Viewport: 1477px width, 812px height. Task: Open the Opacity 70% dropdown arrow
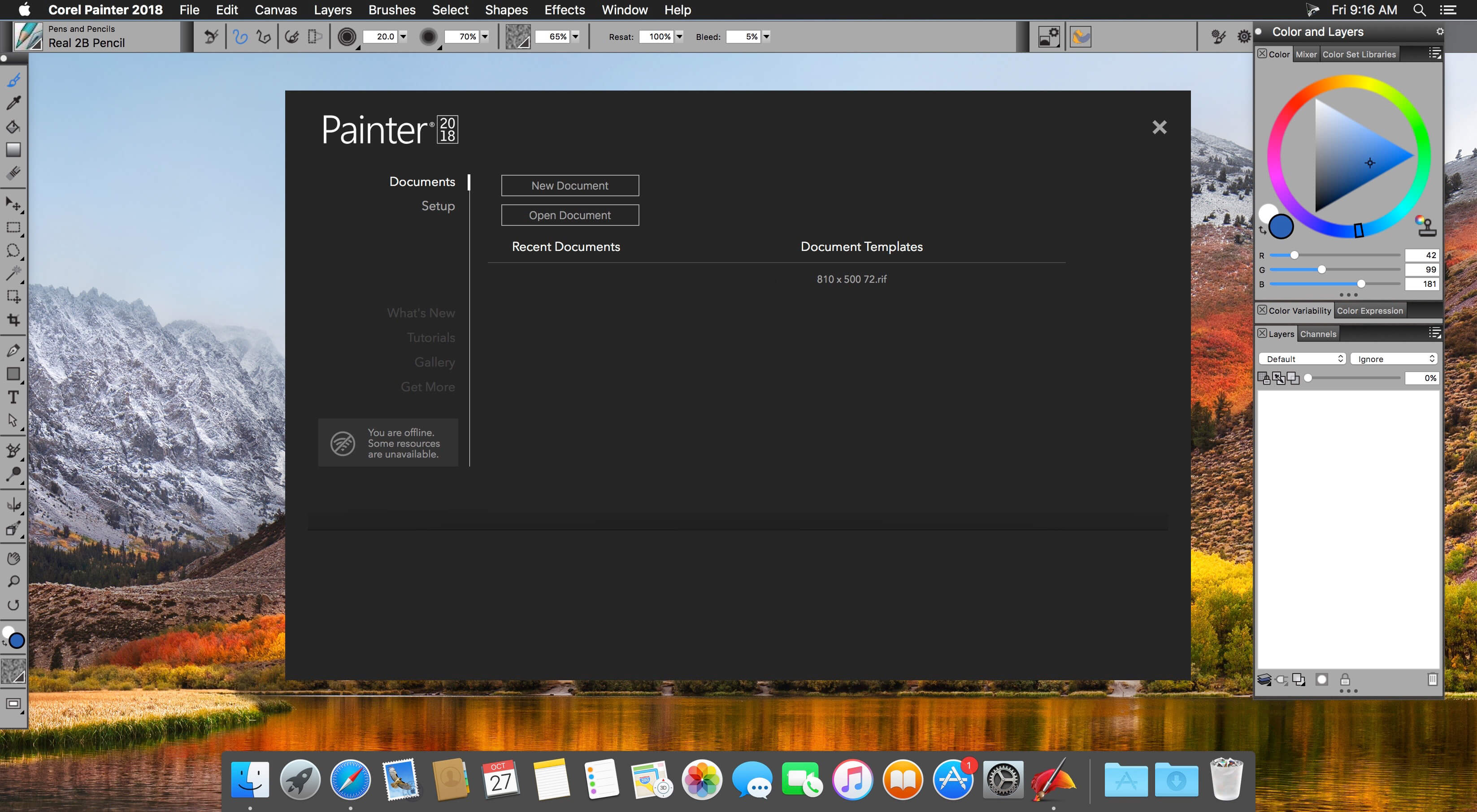(x=485, y=37)
